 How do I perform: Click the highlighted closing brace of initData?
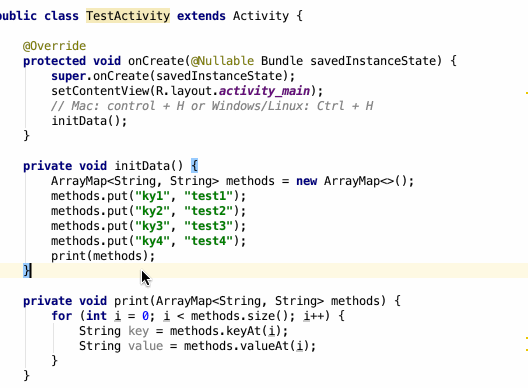27,271
